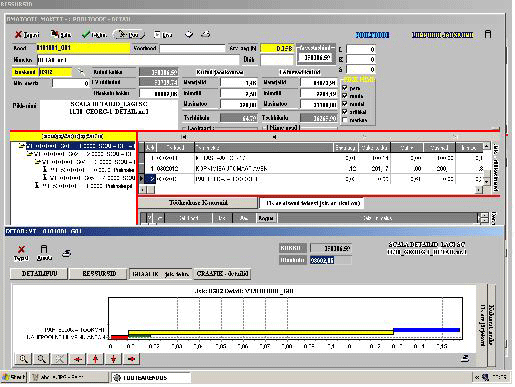Click the green checkmark confirm icon
This screenshot has width=515, height=387.
tap(86, 34)
